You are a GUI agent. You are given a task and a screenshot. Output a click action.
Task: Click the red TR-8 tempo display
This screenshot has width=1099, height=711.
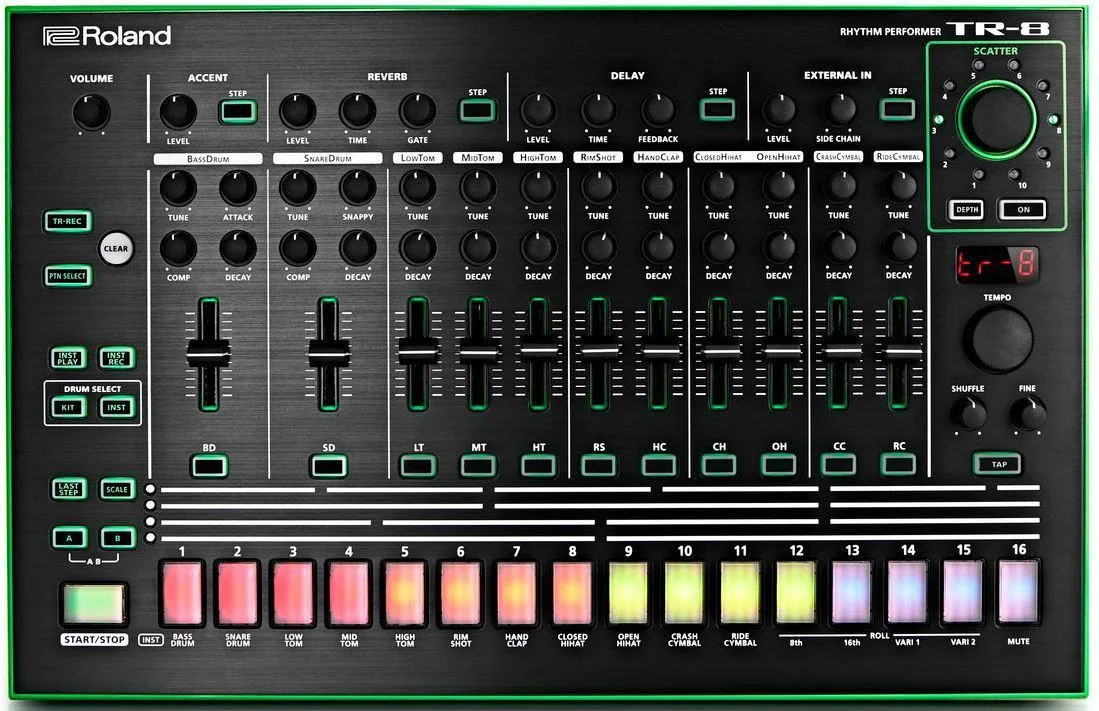click(x=997, y=264)
